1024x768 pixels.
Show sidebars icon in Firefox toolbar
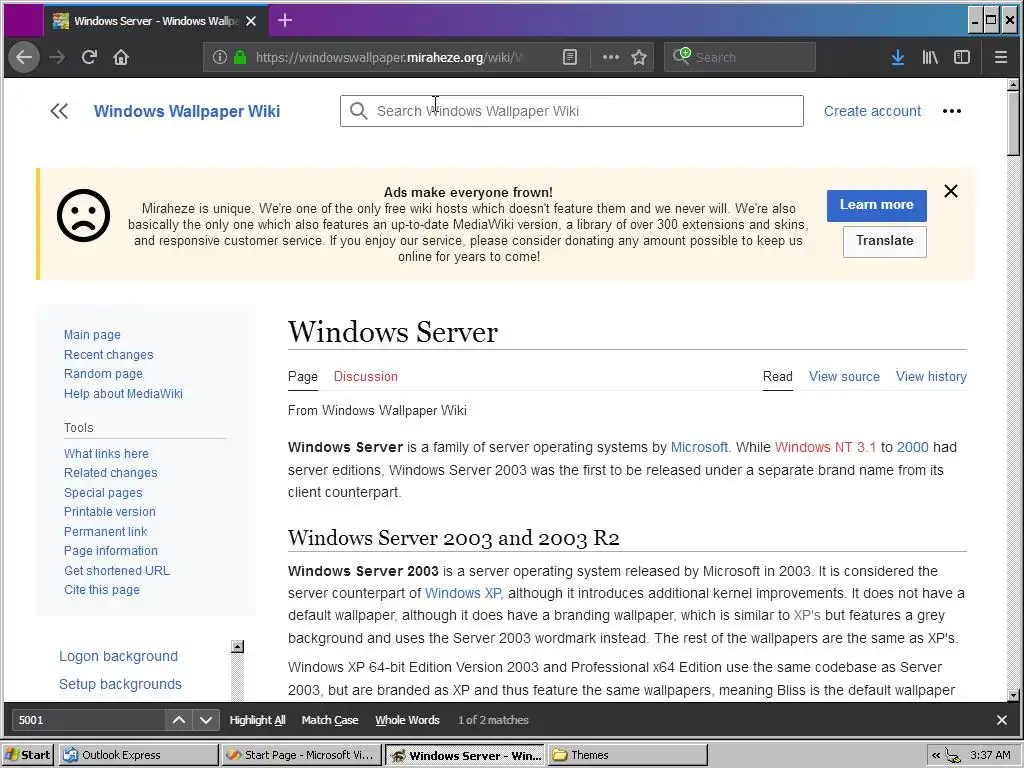[962, 57]
